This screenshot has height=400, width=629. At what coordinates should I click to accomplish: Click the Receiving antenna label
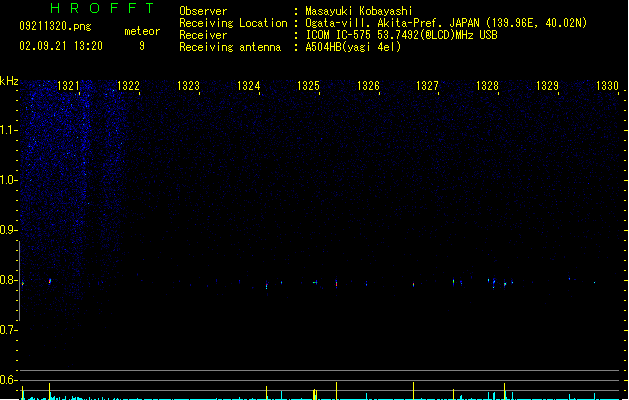(230, 47)
